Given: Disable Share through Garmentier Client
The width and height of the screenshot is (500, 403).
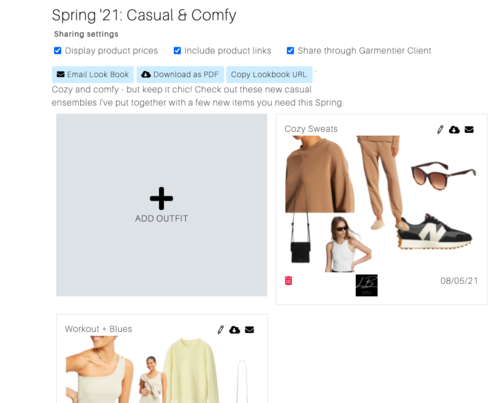Looking at the screenshot, I should click(290, 50).
